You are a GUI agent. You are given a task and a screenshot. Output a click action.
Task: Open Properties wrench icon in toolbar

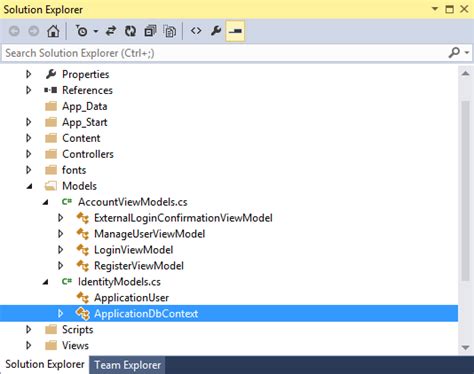click(x=216, y=31)
